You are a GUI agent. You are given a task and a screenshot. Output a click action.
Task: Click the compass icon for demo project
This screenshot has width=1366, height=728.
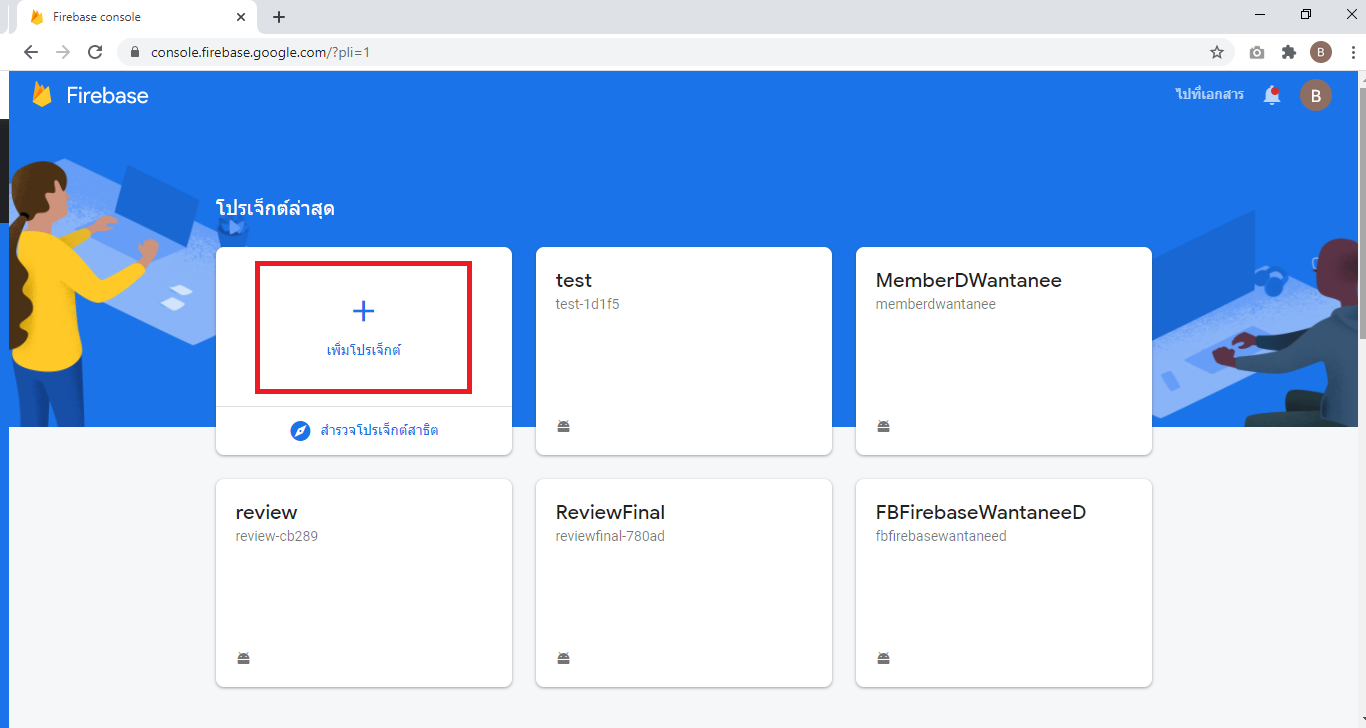pyautogui.click(x=300, y=431)
